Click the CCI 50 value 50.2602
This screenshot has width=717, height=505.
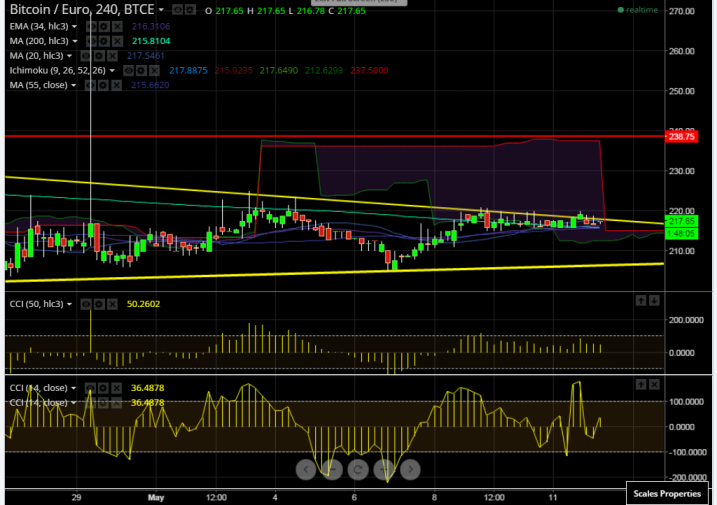pyautogui.click(x=144, y=304)
